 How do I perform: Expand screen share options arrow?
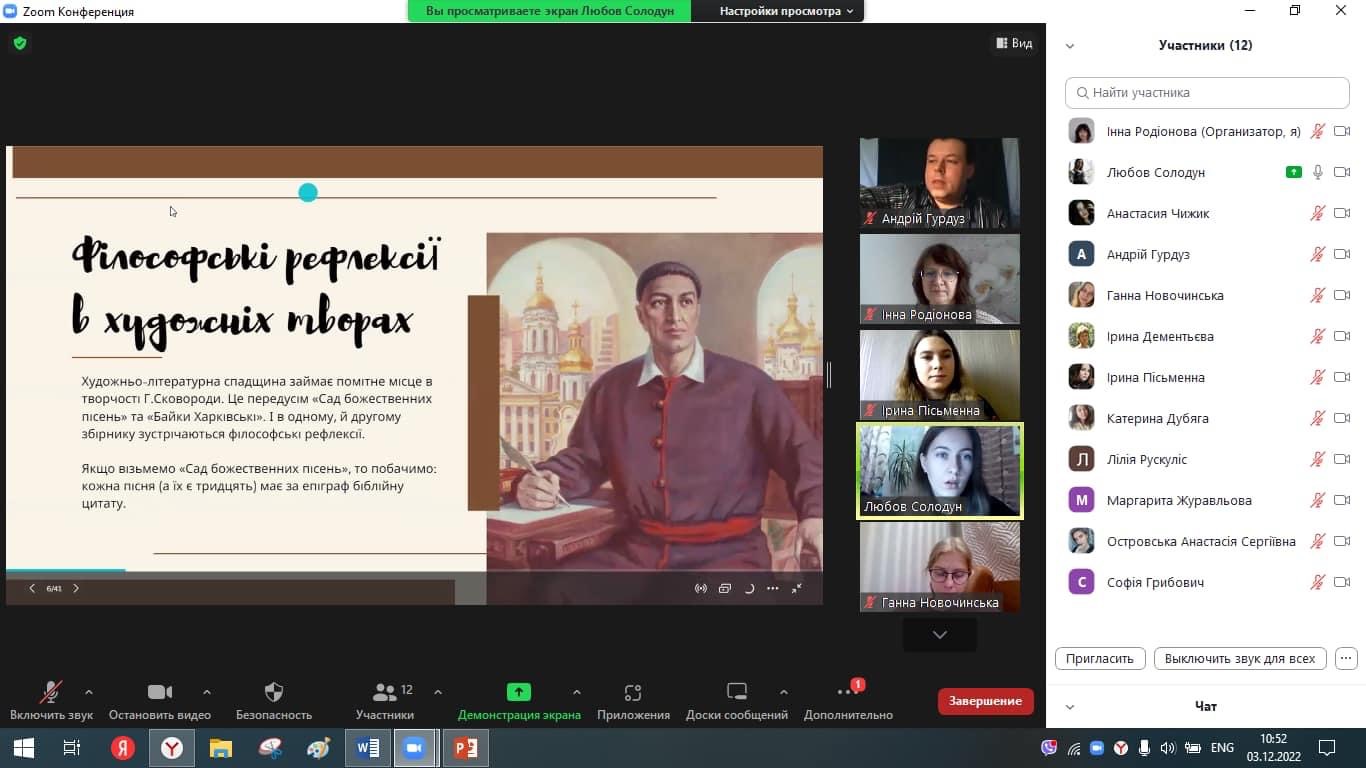click(576, 692)
